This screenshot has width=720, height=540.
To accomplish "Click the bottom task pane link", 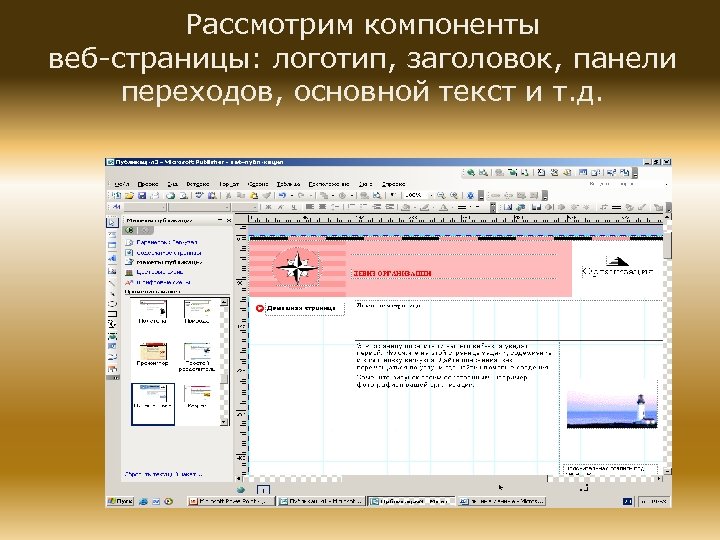I will (x=163, y=474).
